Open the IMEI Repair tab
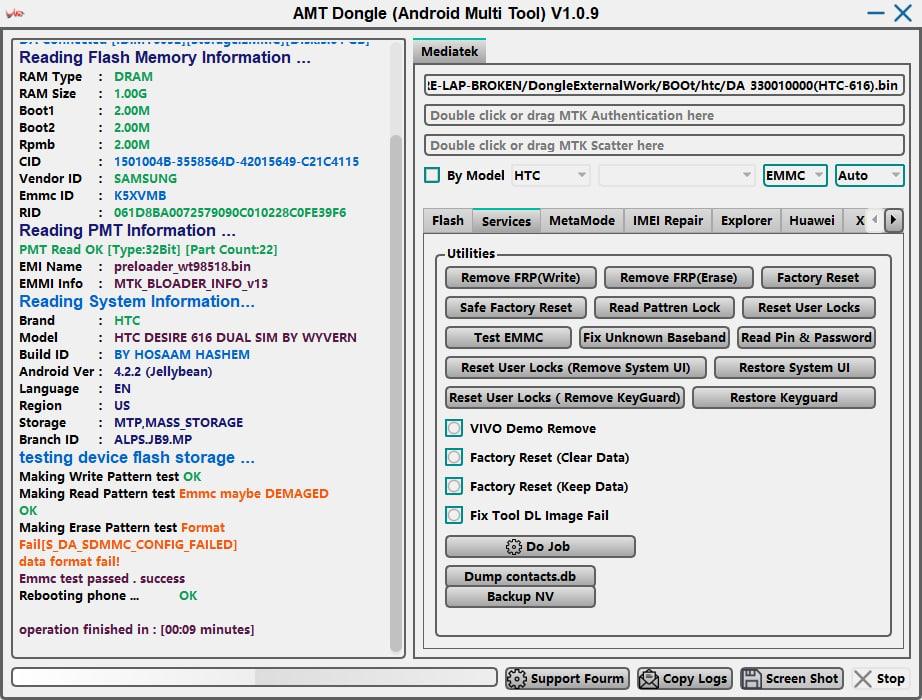Screen dimensions: 922x700 tap(668, 221)
